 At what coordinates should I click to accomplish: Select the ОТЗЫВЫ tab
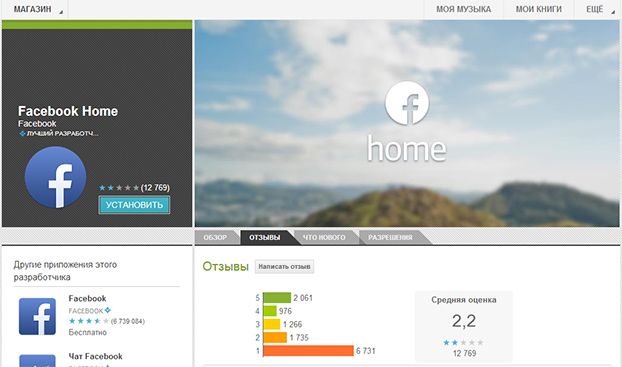[x=265, y=237]
